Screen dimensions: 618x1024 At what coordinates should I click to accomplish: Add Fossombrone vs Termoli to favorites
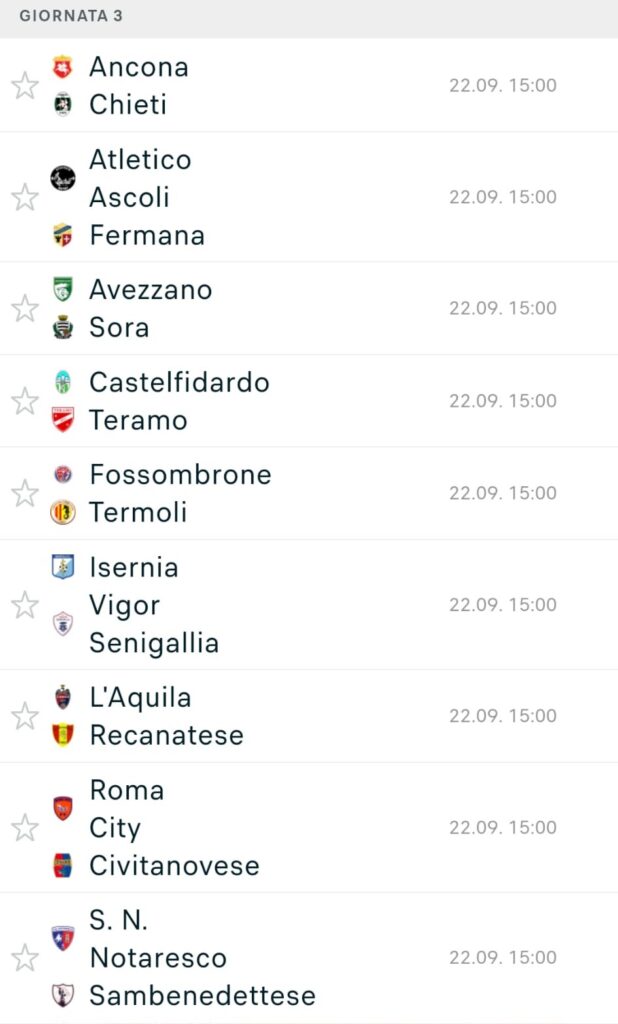25,493
